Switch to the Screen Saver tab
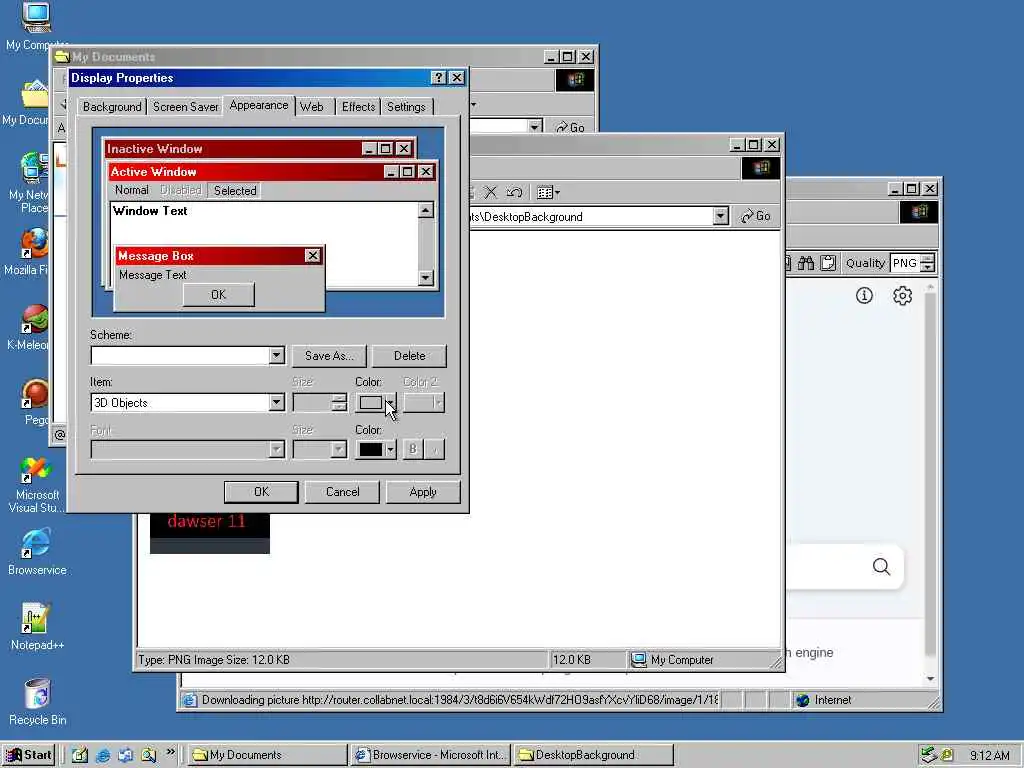 tap(185, 106)
